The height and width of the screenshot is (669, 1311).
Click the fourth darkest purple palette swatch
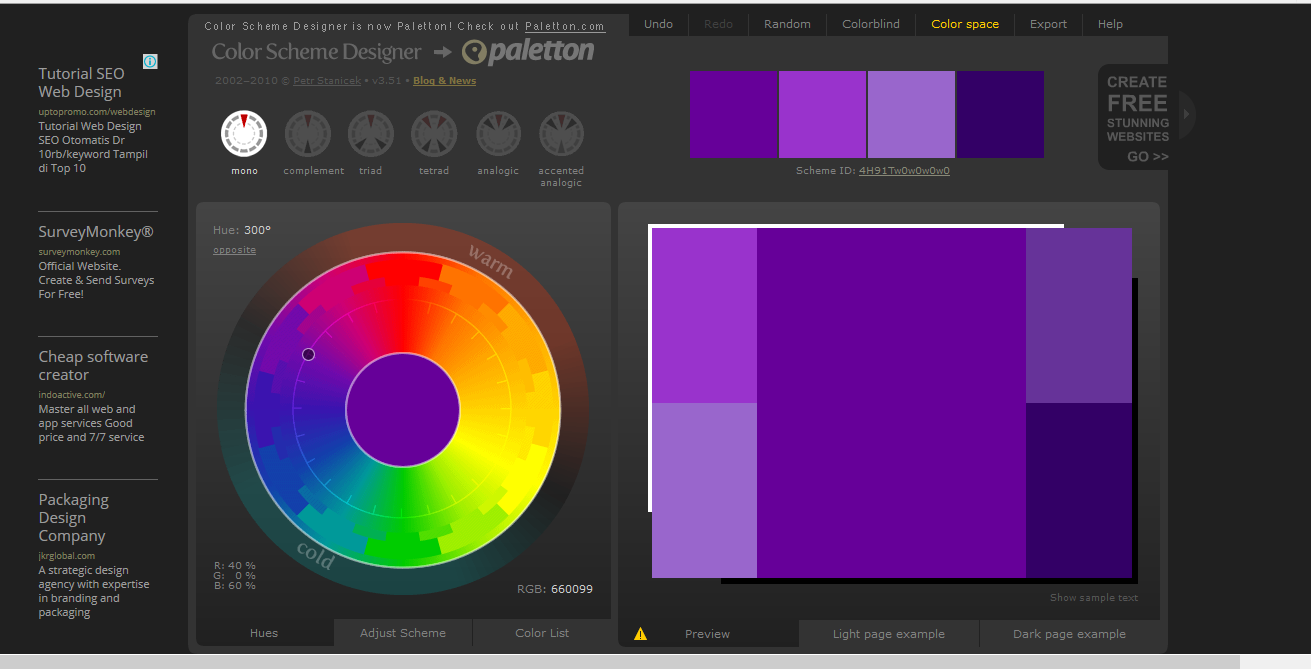coord(1000,114)
